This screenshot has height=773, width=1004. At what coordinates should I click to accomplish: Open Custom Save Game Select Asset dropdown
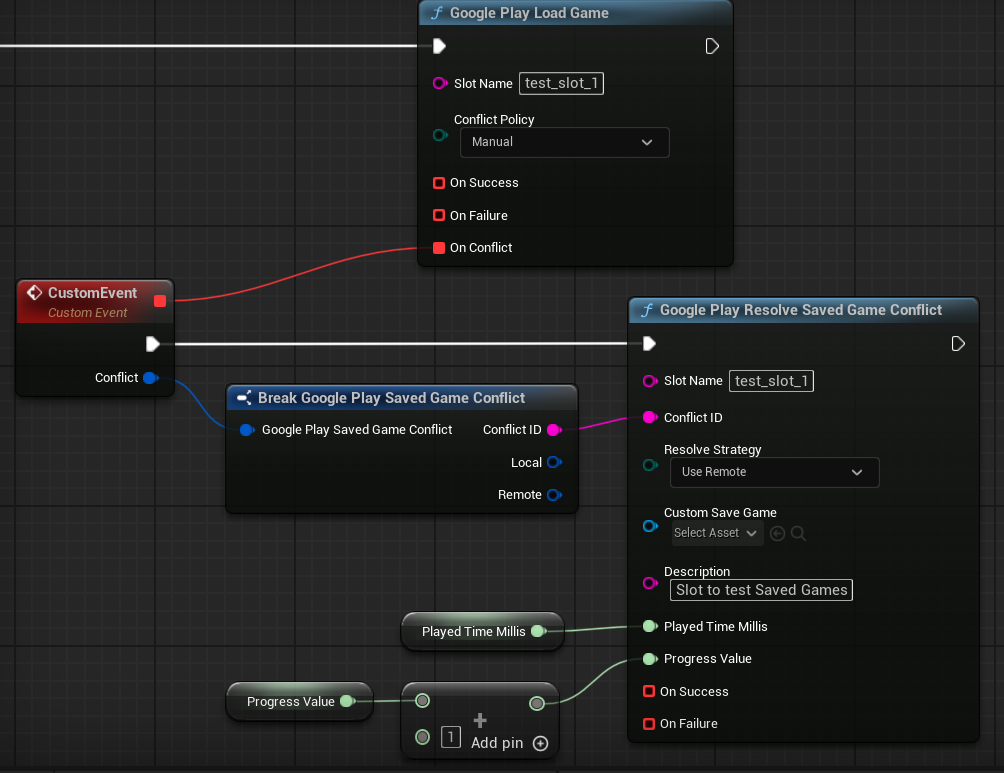[717, 533]
